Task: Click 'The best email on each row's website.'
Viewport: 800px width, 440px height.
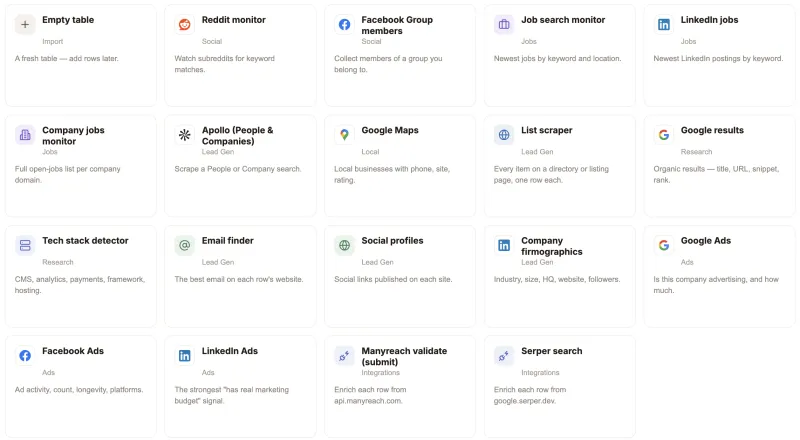Action: click(x=239, y=279)
